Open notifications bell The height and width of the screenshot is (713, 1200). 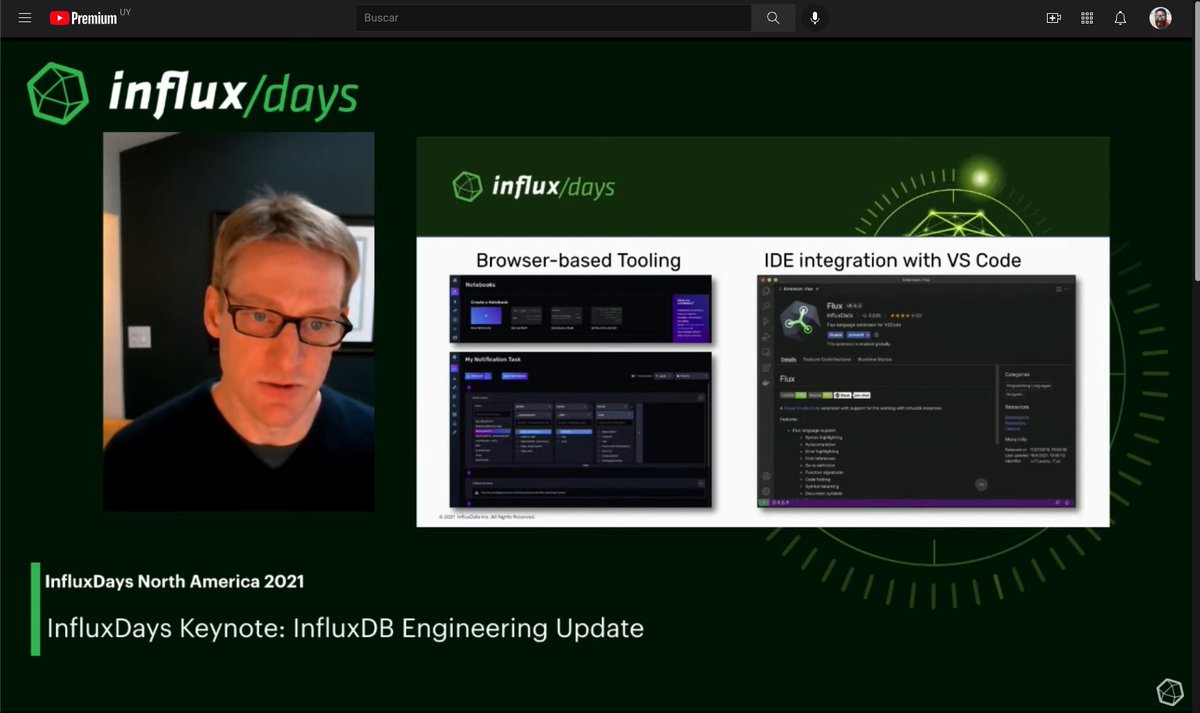tap(1121, 18)
